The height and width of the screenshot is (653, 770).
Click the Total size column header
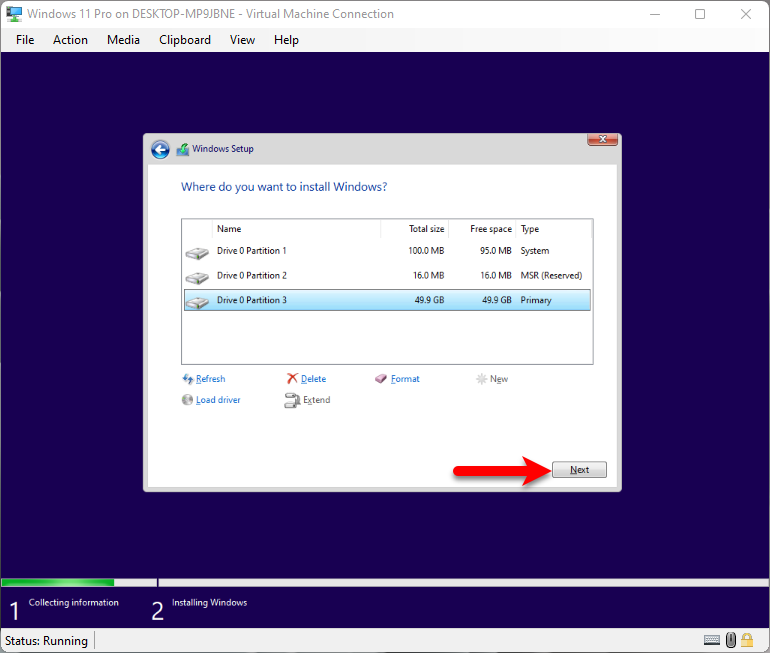414,229
